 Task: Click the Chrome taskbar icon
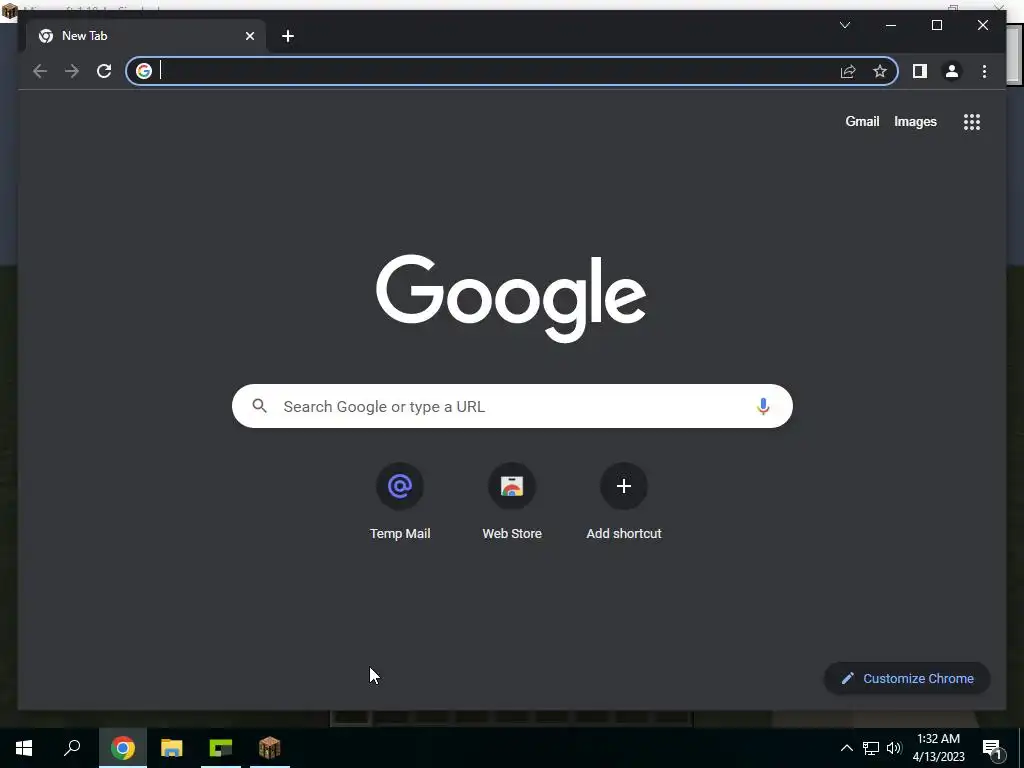[123, 748]
